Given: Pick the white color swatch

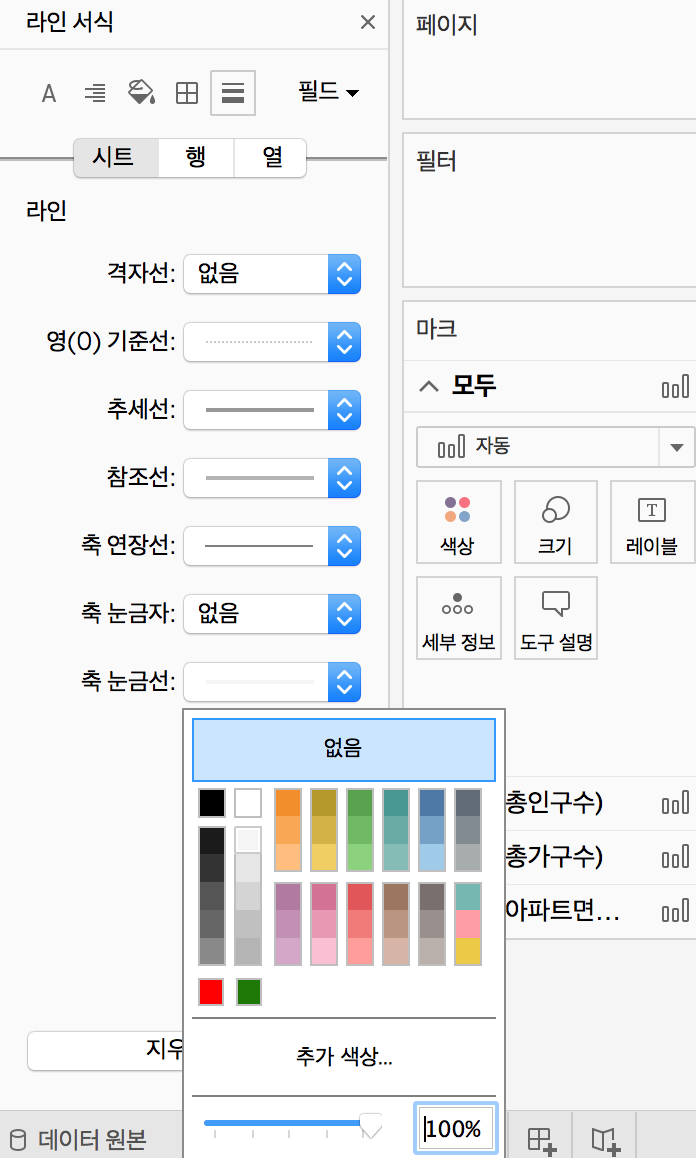Looking at the screenshot, I should click(x=248, y=803).
